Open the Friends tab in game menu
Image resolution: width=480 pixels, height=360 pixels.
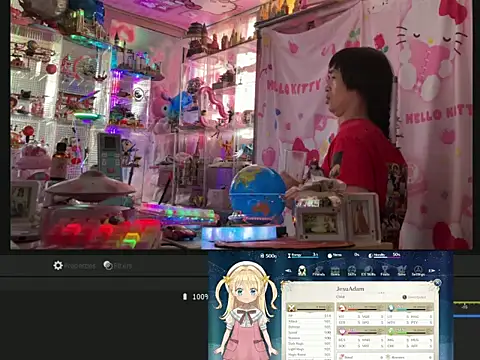(x=318, y=271)
